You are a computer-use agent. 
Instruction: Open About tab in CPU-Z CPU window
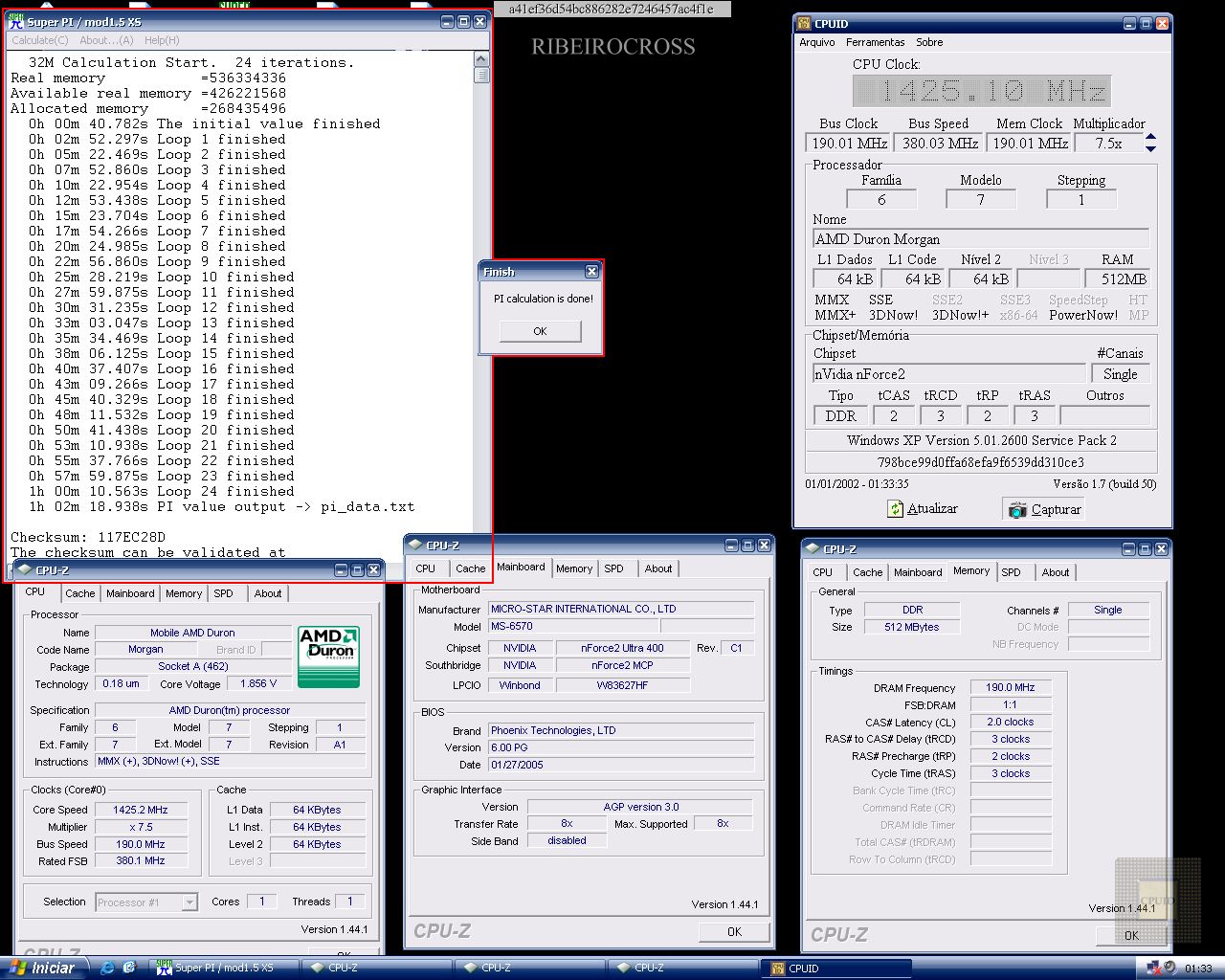tap(268, 593)
